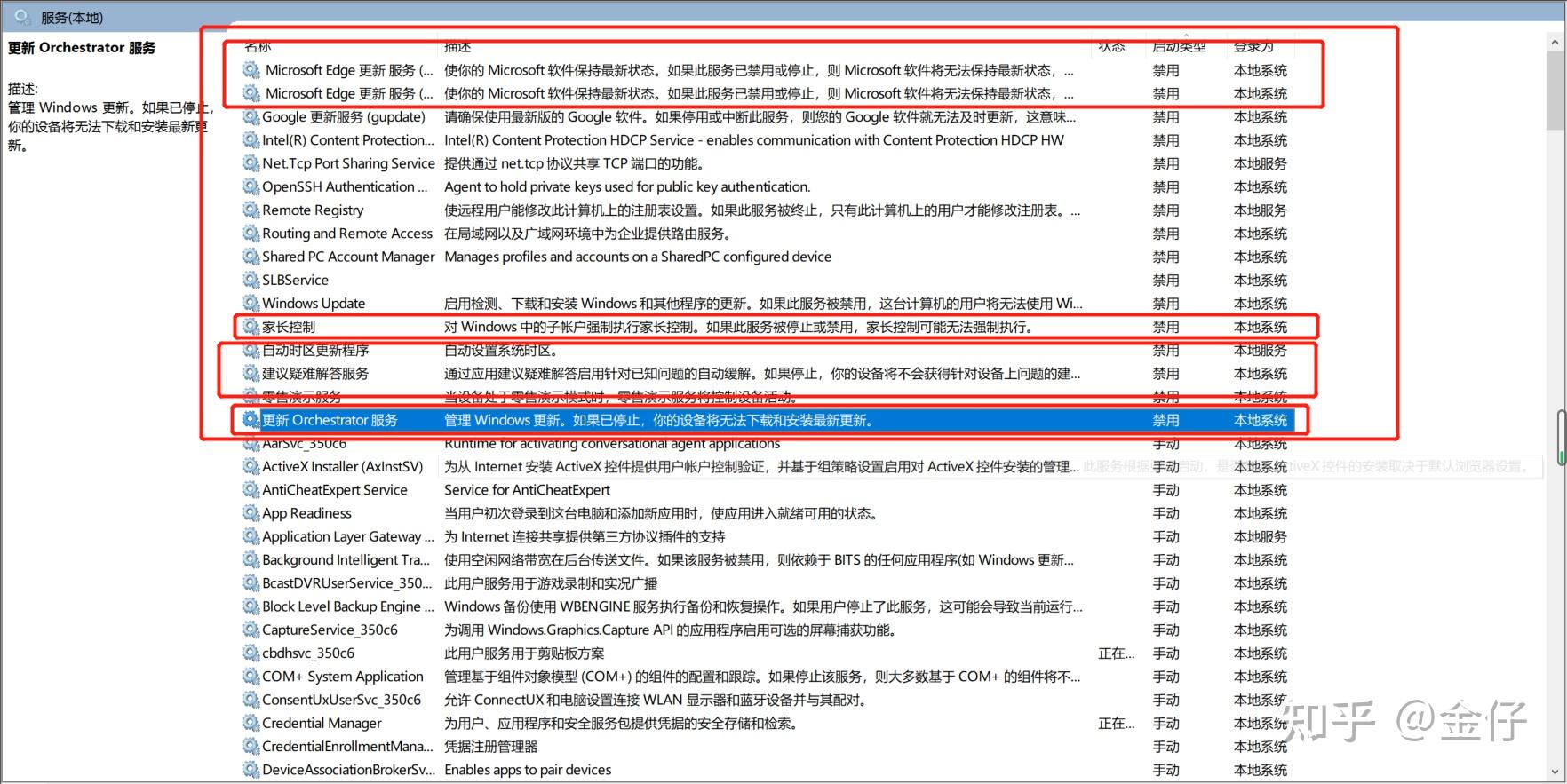The width and height of the screenshot is (1567, 784).
Task: Click gear icon next to 家长控制 service
Action: [x=251, y=327]
